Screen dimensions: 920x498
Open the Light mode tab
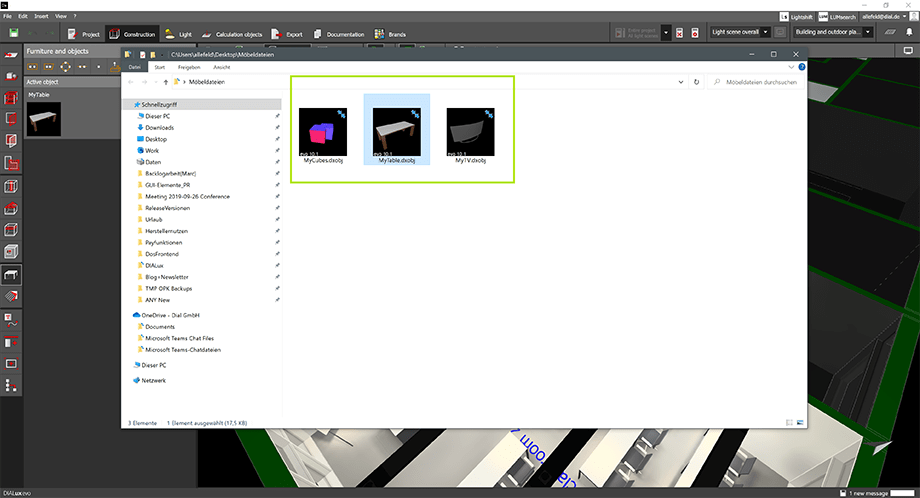coord(177,34)
